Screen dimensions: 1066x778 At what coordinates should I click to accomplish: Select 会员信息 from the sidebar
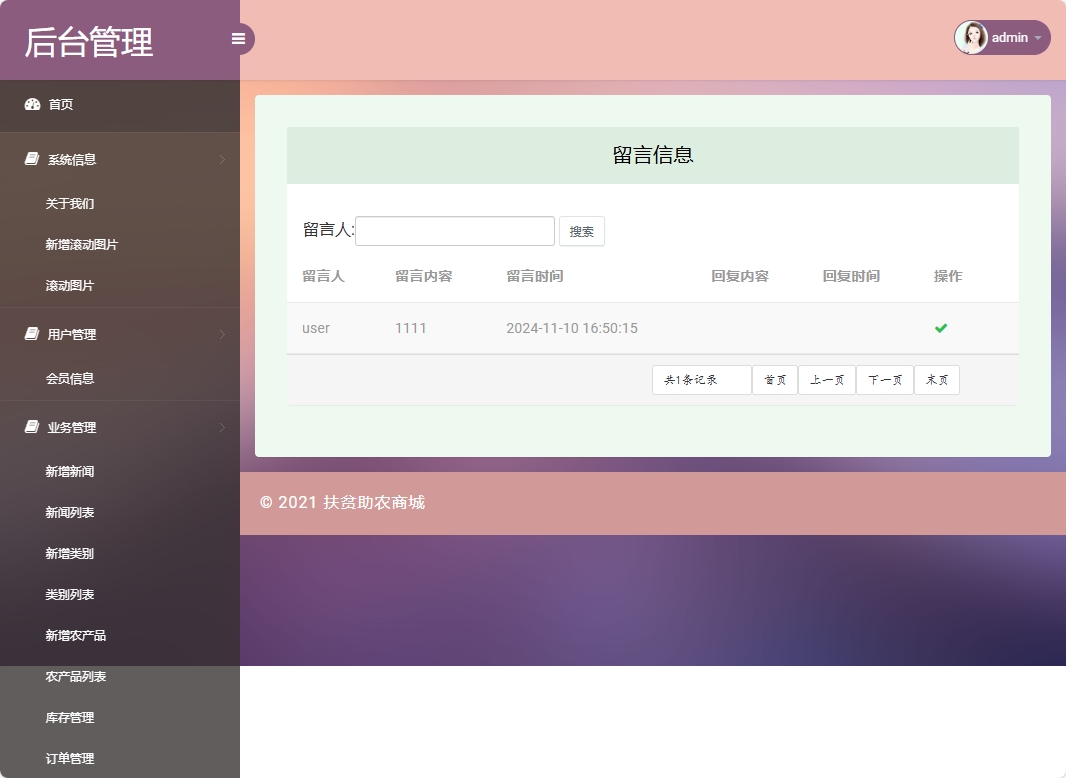click(x=70, y=378)
